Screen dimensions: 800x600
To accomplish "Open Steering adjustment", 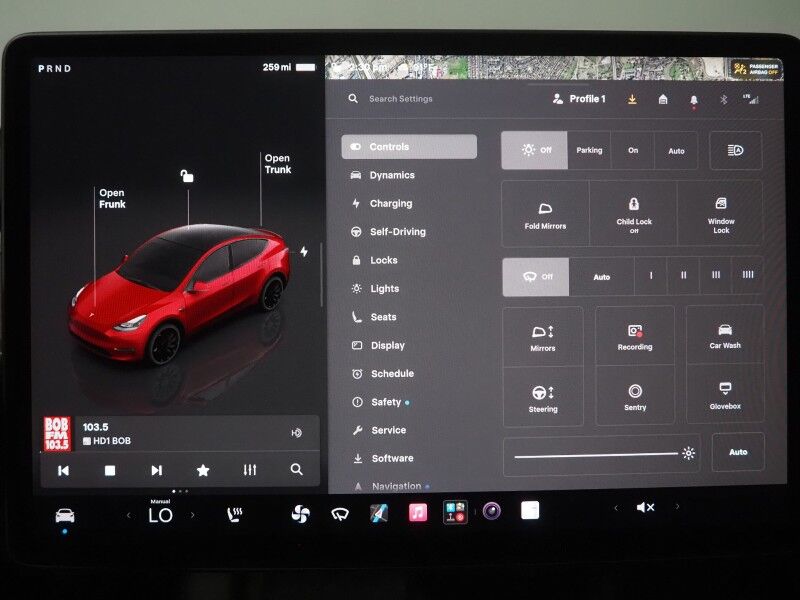I will [x=543, y=397].
